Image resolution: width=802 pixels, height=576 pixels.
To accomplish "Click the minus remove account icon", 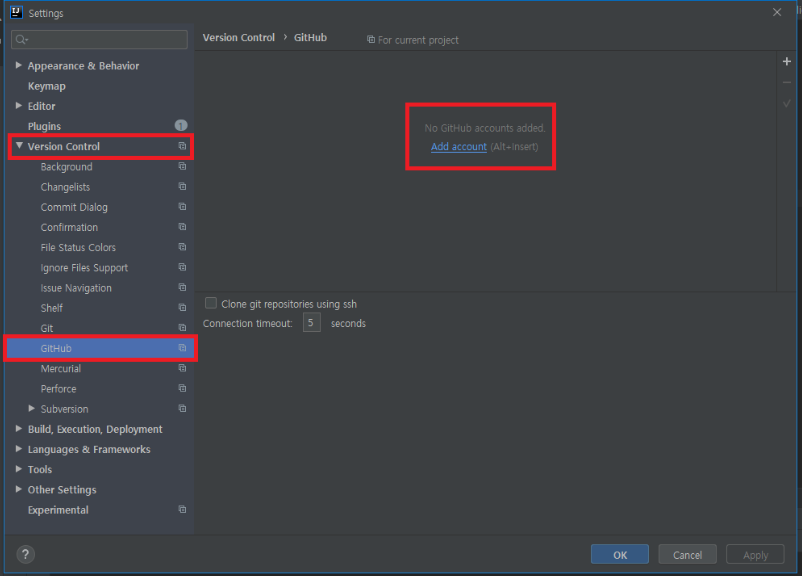I will tap(787, 82).
